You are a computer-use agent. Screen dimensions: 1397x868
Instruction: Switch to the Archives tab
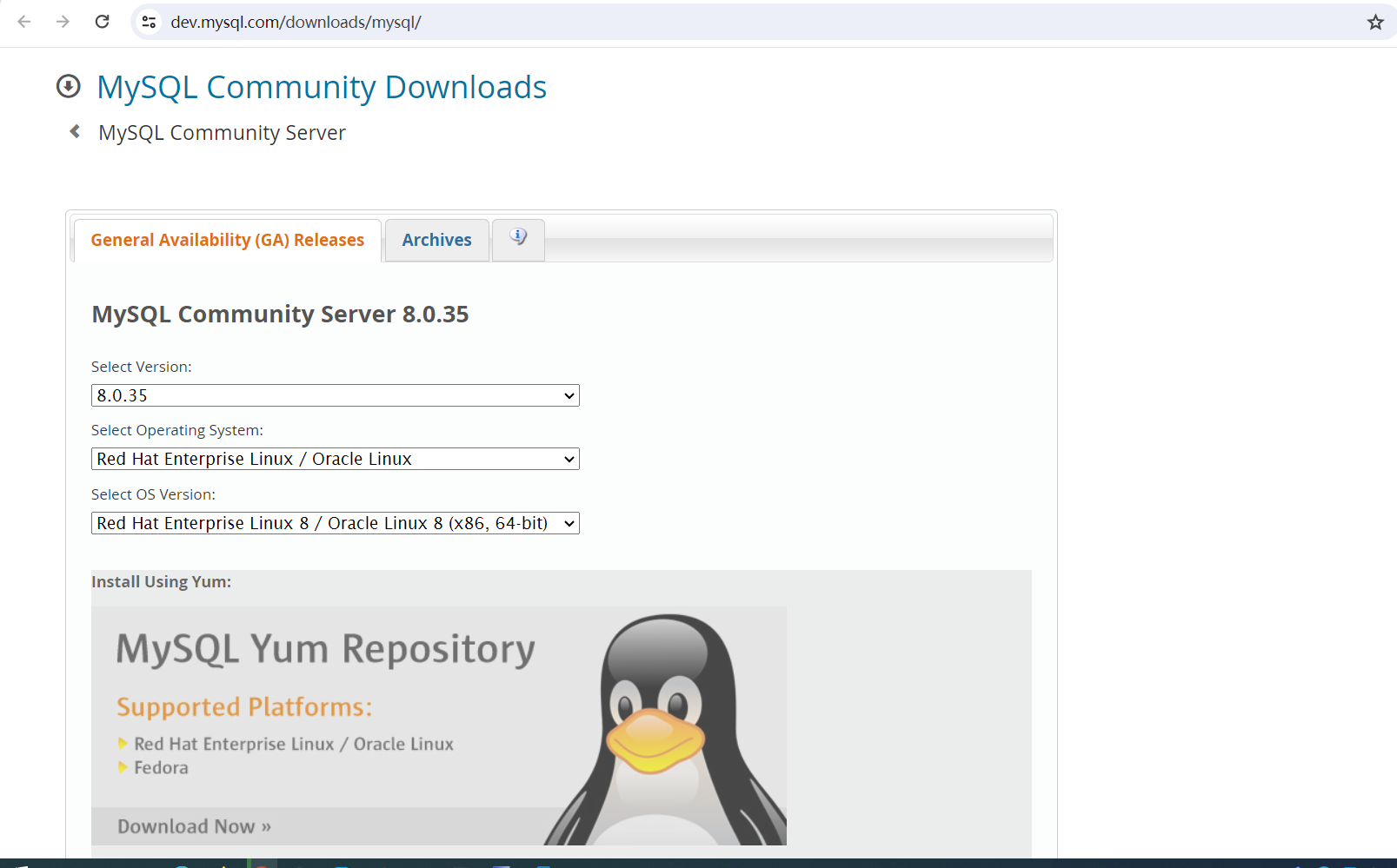pos(436,240)
